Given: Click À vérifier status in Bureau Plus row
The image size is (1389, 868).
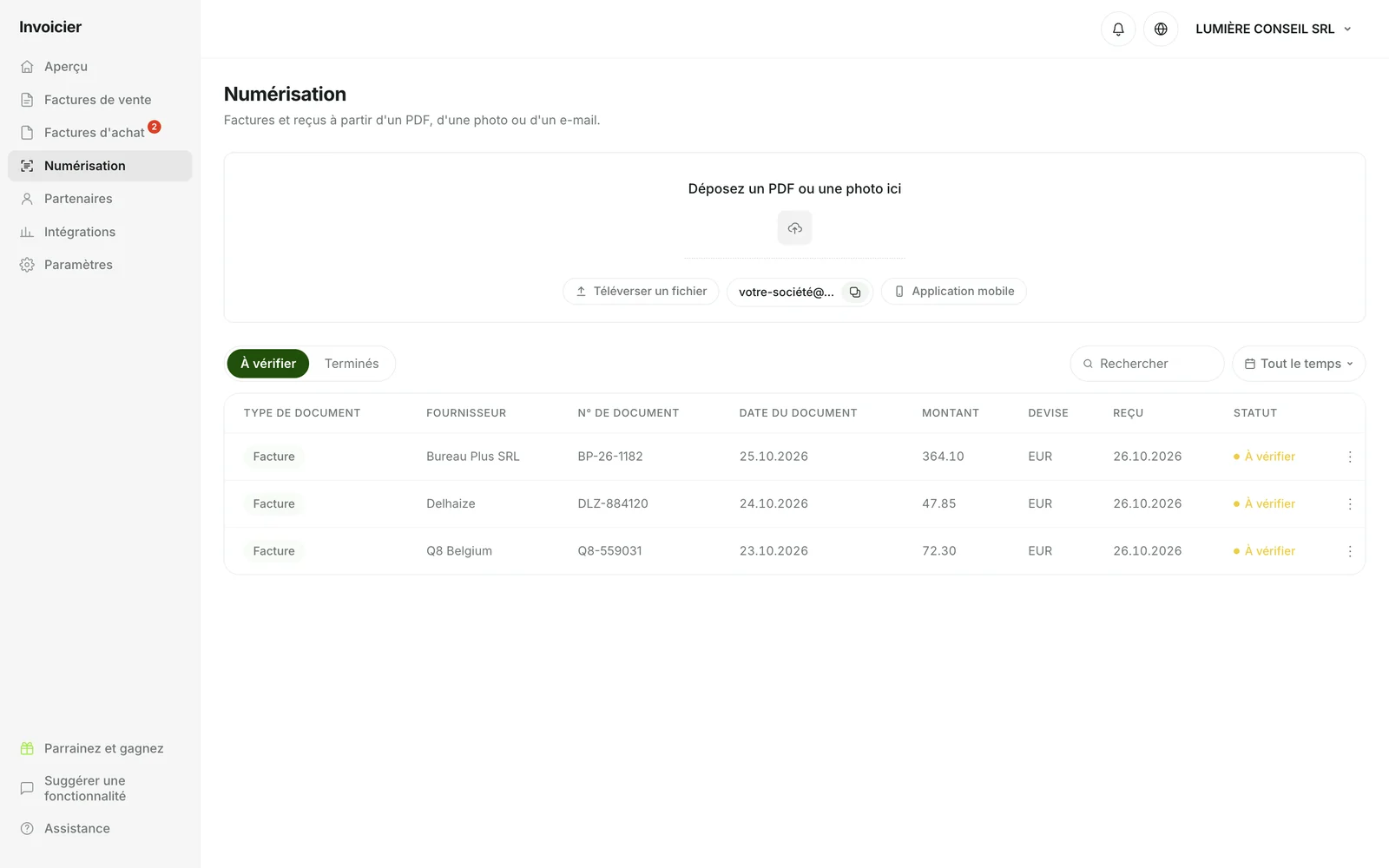Looking at the screenshot, I should coord(1264,457).
